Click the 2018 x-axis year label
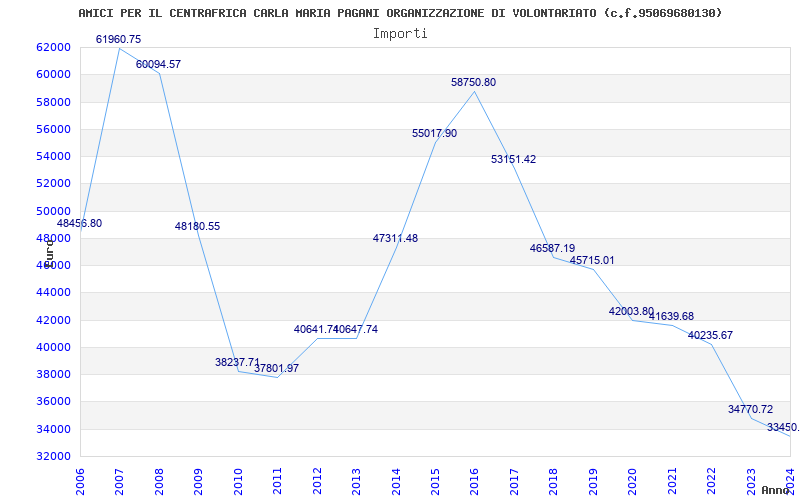Viewport: 800px width, 500px height. click(x=554, y=480)
